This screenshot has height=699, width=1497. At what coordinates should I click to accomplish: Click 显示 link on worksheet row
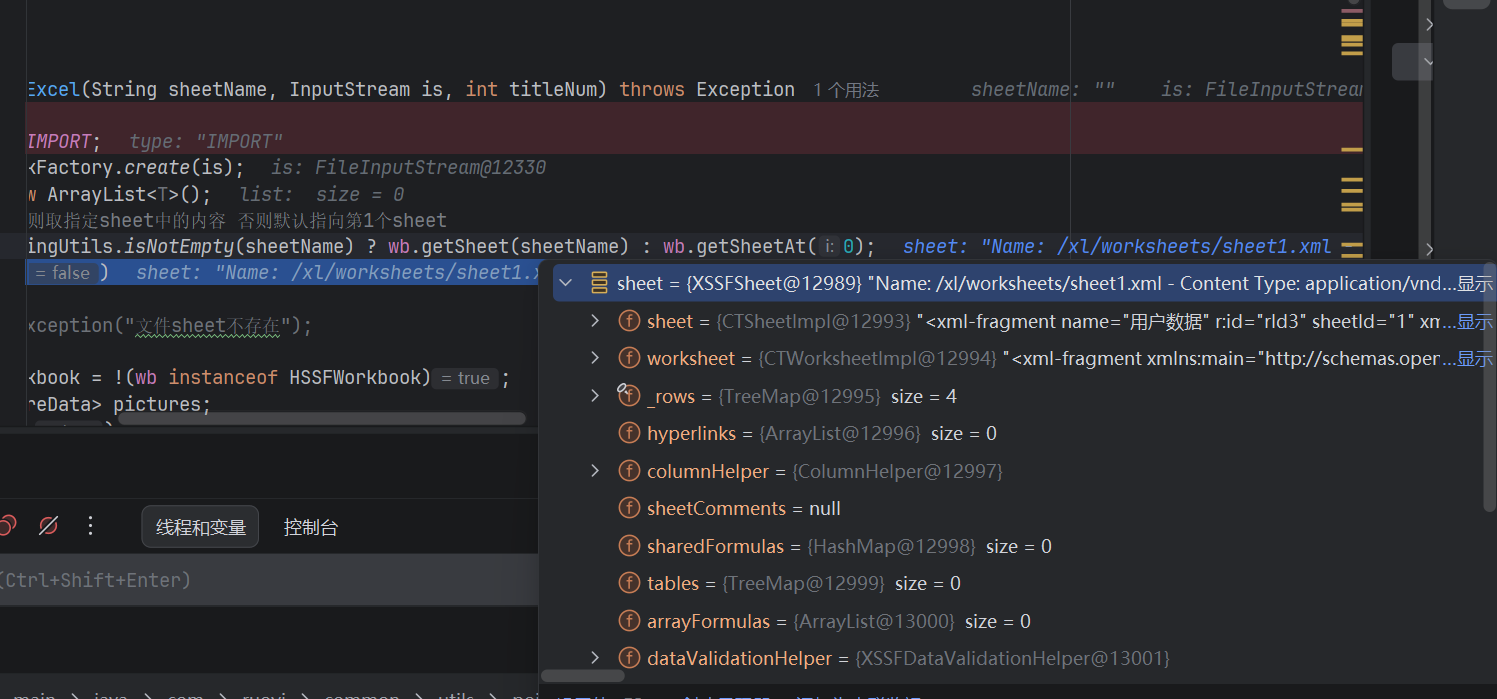[x=1475, y=359]
